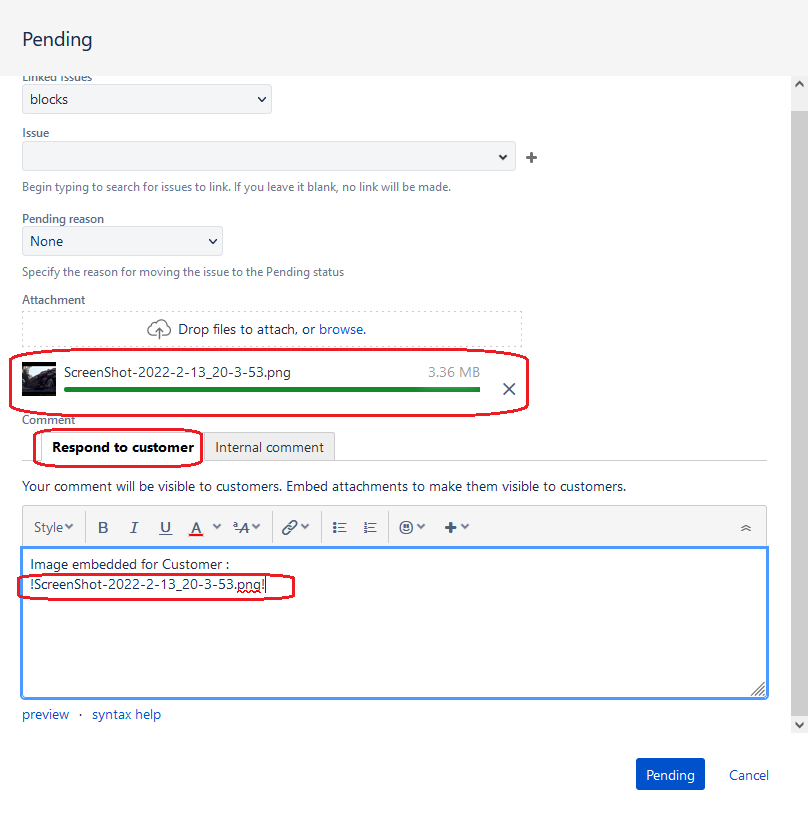Open the link options dropdown arrow
810x816 pixels.
[305, 527]
